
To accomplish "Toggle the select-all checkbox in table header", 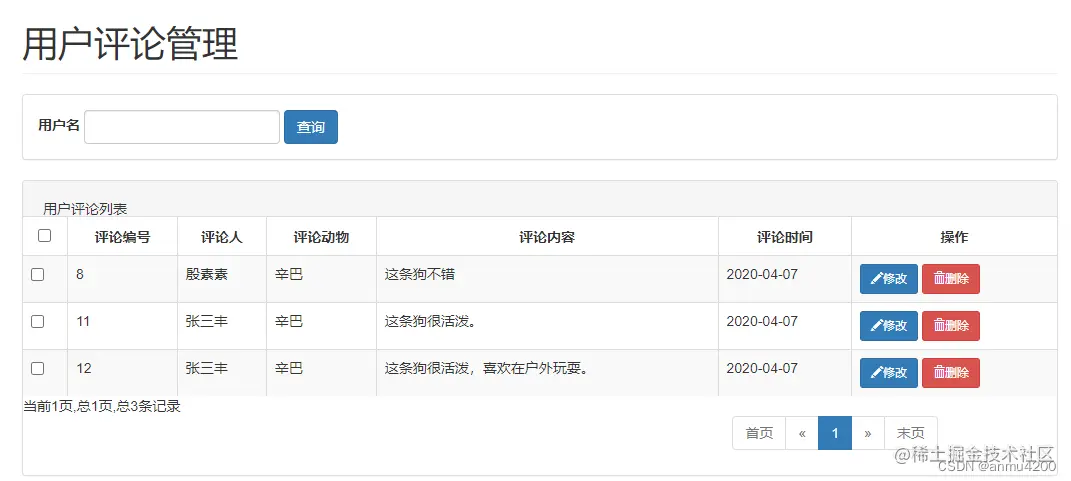I will pyautogui.click(x=44, y=236).
